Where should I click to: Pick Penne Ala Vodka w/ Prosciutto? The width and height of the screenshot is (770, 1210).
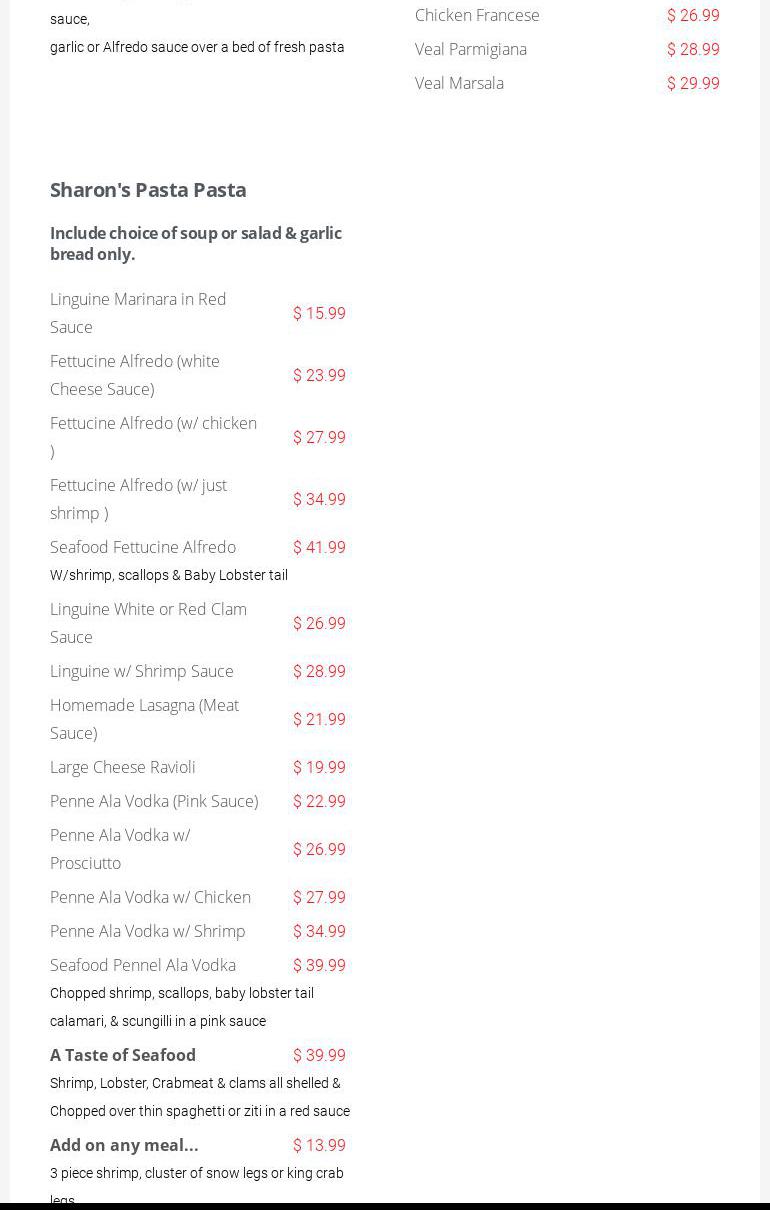pos(120,848)
